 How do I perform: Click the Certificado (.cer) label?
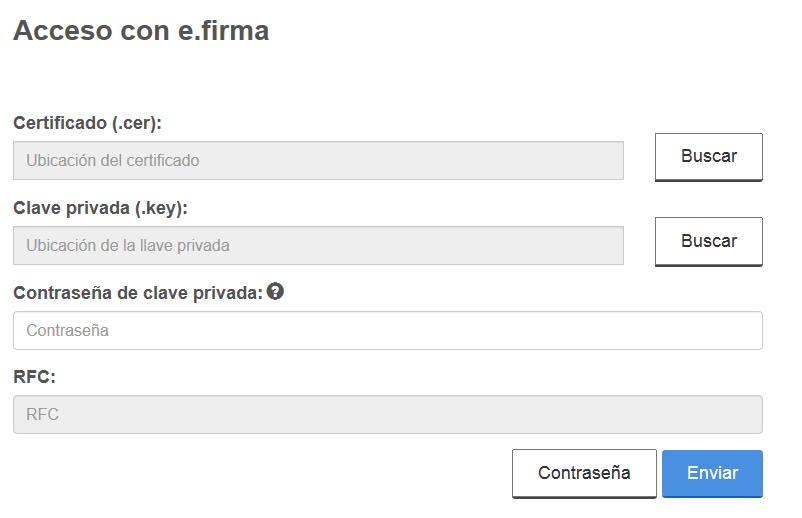coord(87,123)
